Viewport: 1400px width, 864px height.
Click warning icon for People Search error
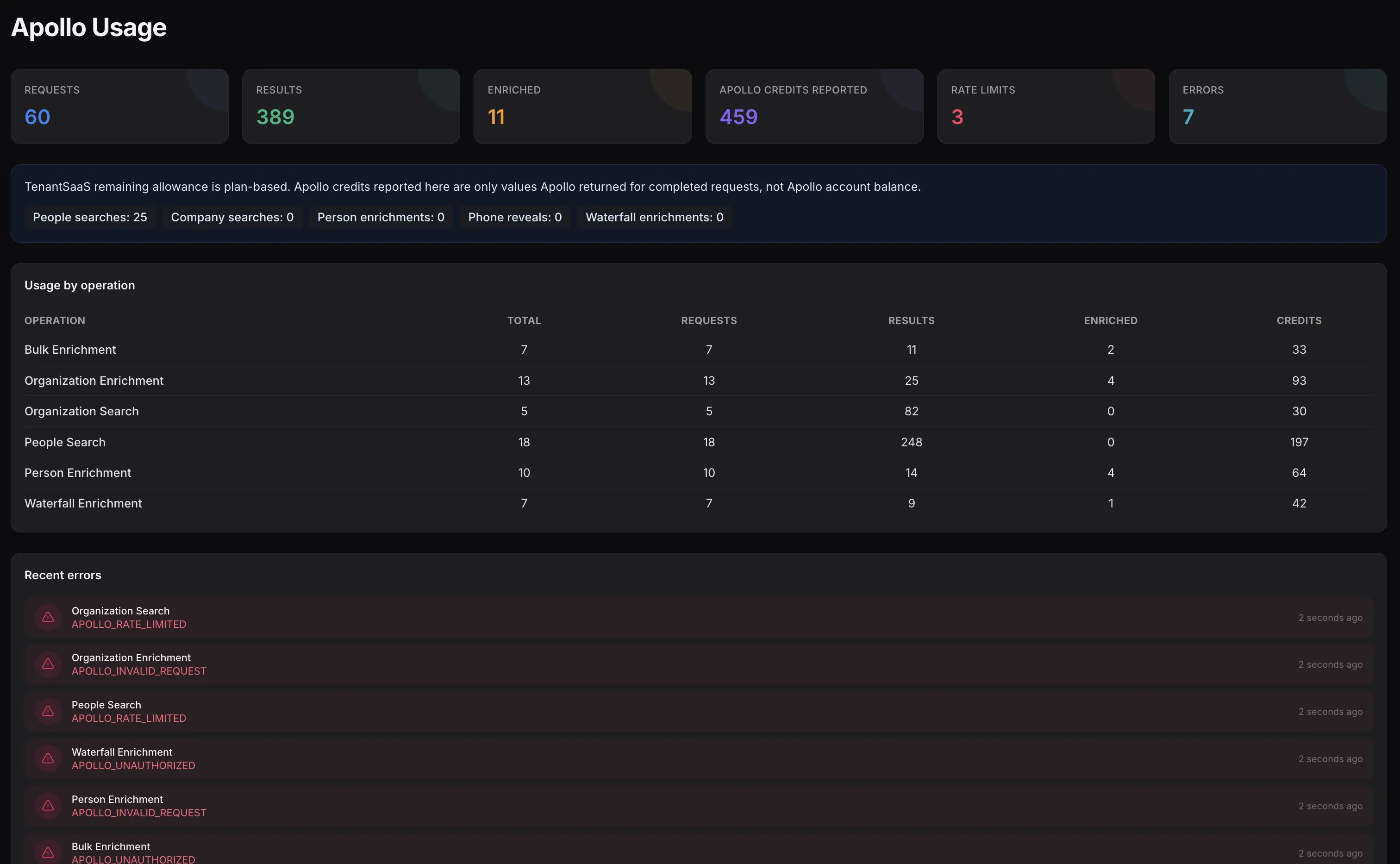click(48, 711)
